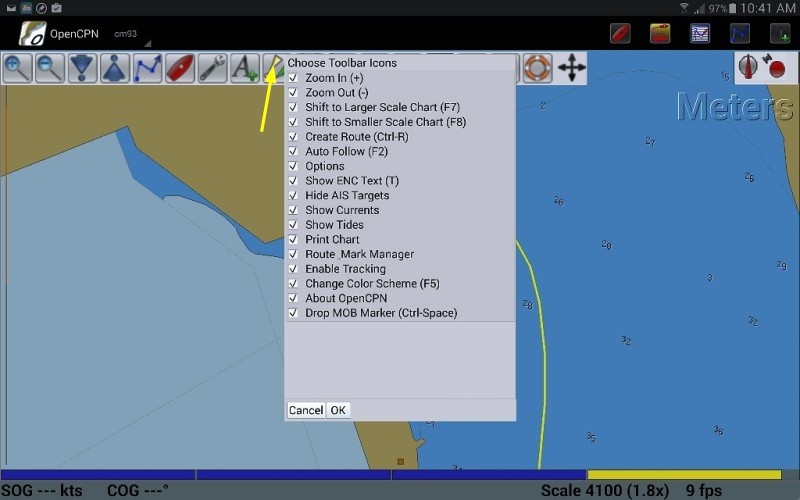This screenshot has width=800, height=500.
Task: Tap the compass notification icon in status bar
Action: [x=41, y=8]
